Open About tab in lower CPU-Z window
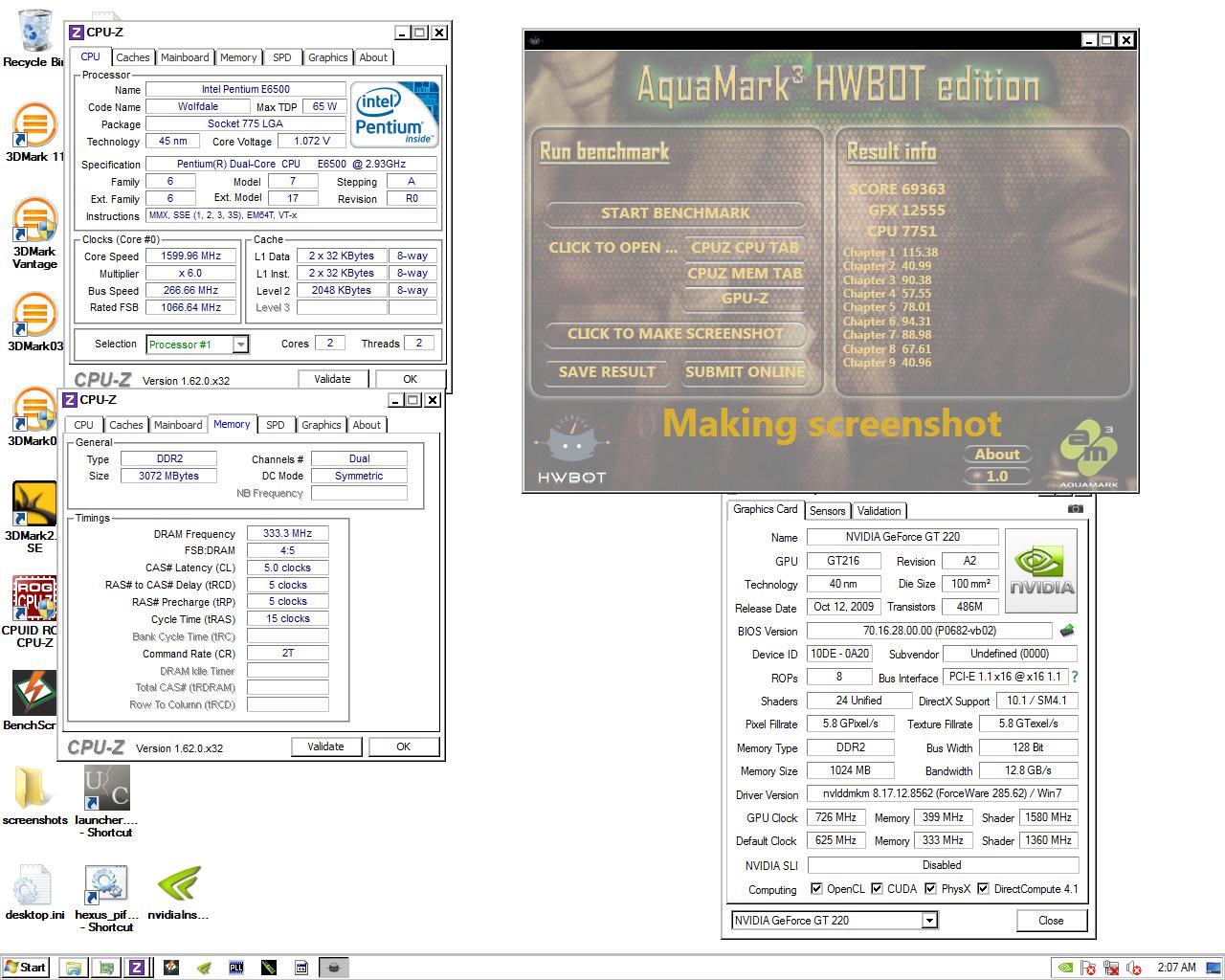The height and width of the screenshot is (980, 1225). tap(367, 425)
